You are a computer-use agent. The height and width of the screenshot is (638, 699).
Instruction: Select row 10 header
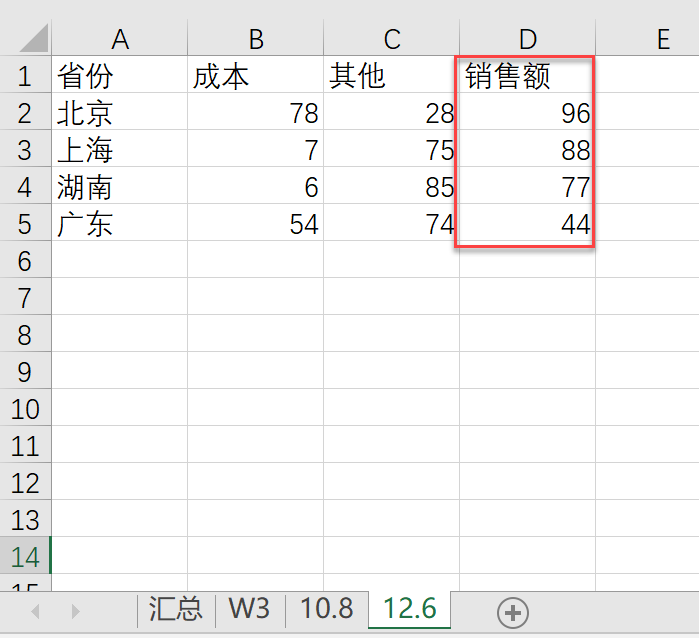pyautogui.click(x=25, y=408)
